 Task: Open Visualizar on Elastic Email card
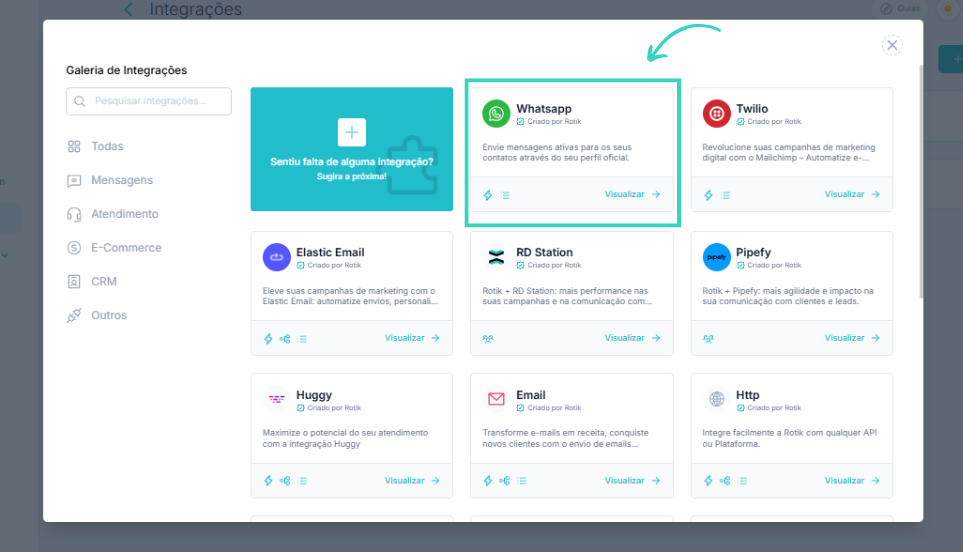412,338
